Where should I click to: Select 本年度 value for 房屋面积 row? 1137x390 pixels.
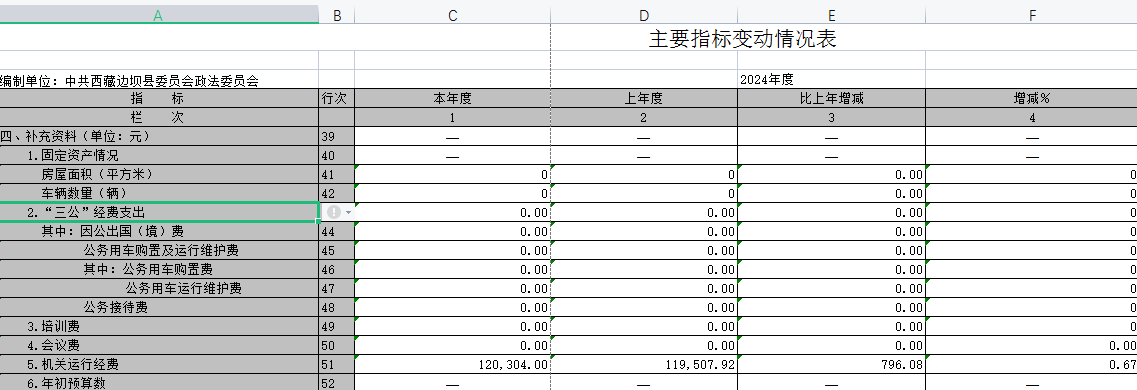(452, 174)
